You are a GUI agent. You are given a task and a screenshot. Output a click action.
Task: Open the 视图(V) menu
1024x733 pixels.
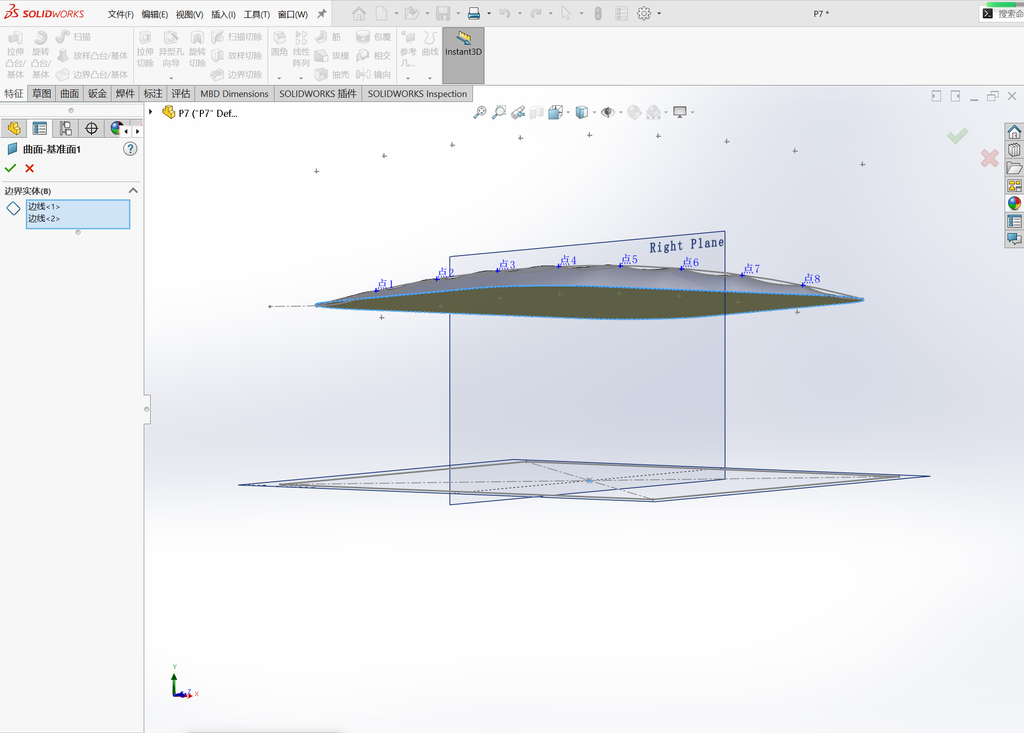click(x=189, y=14)
